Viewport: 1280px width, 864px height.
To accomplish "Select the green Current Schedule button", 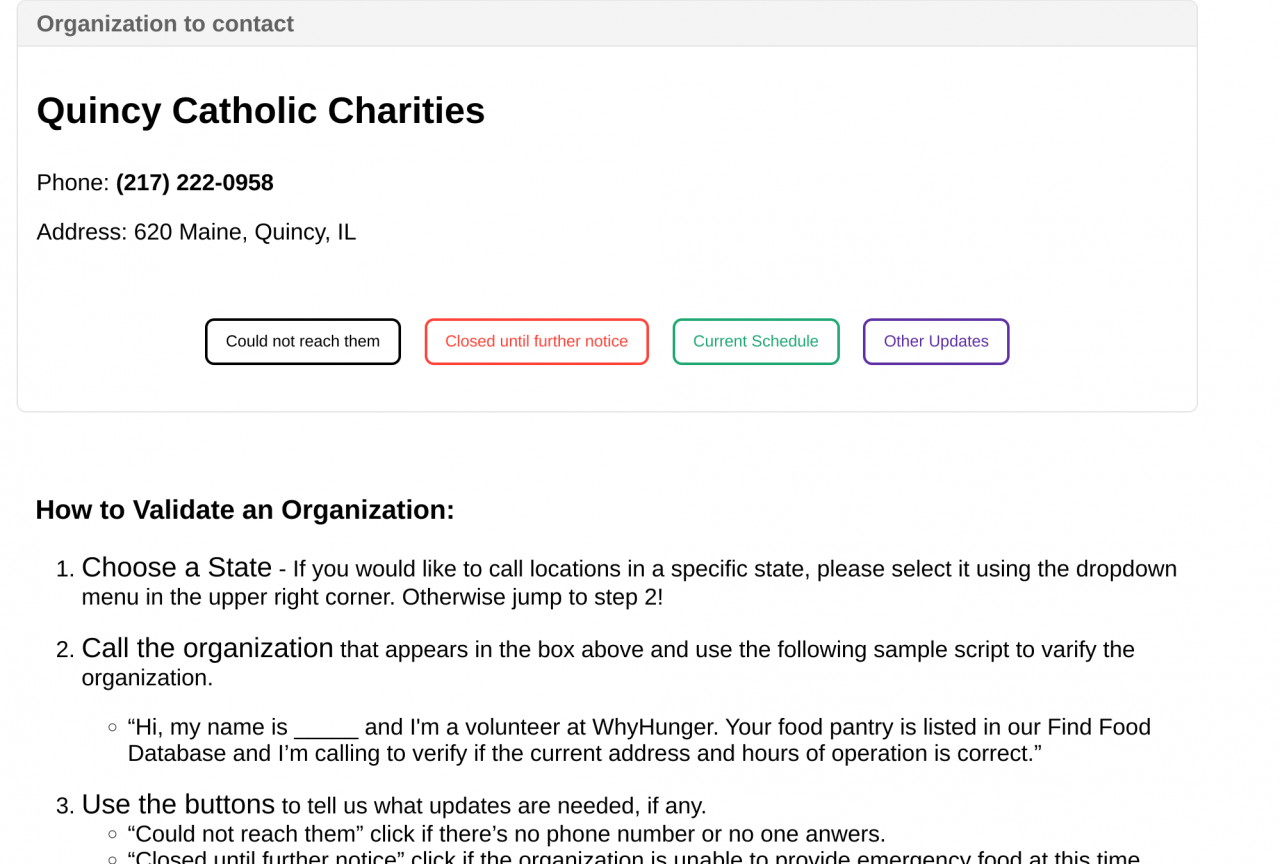I will [x=756, y=341].
